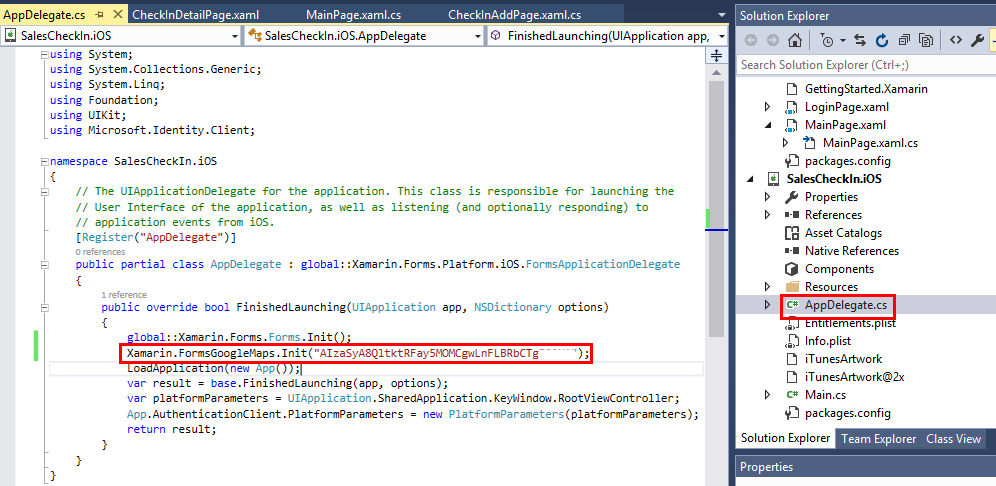Select Solution Explorer bottom tab
This screenshot has height=486, width=996.
(785, 438)
